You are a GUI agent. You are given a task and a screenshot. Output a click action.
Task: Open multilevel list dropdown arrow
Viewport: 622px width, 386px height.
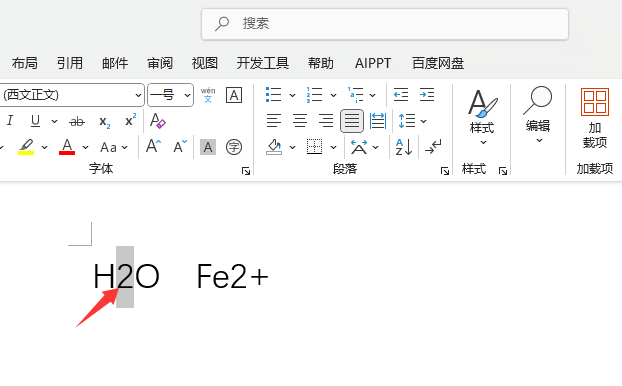coord(372,95)
